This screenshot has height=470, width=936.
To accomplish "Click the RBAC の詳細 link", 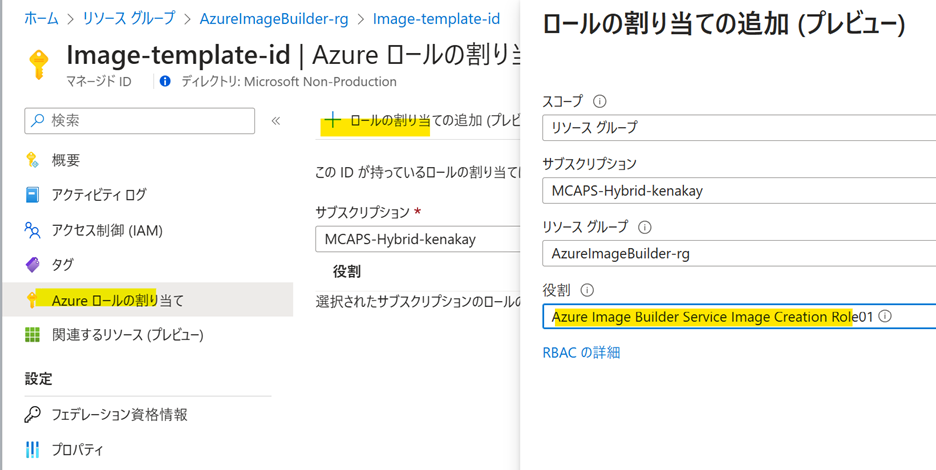I will pos(581,352).
